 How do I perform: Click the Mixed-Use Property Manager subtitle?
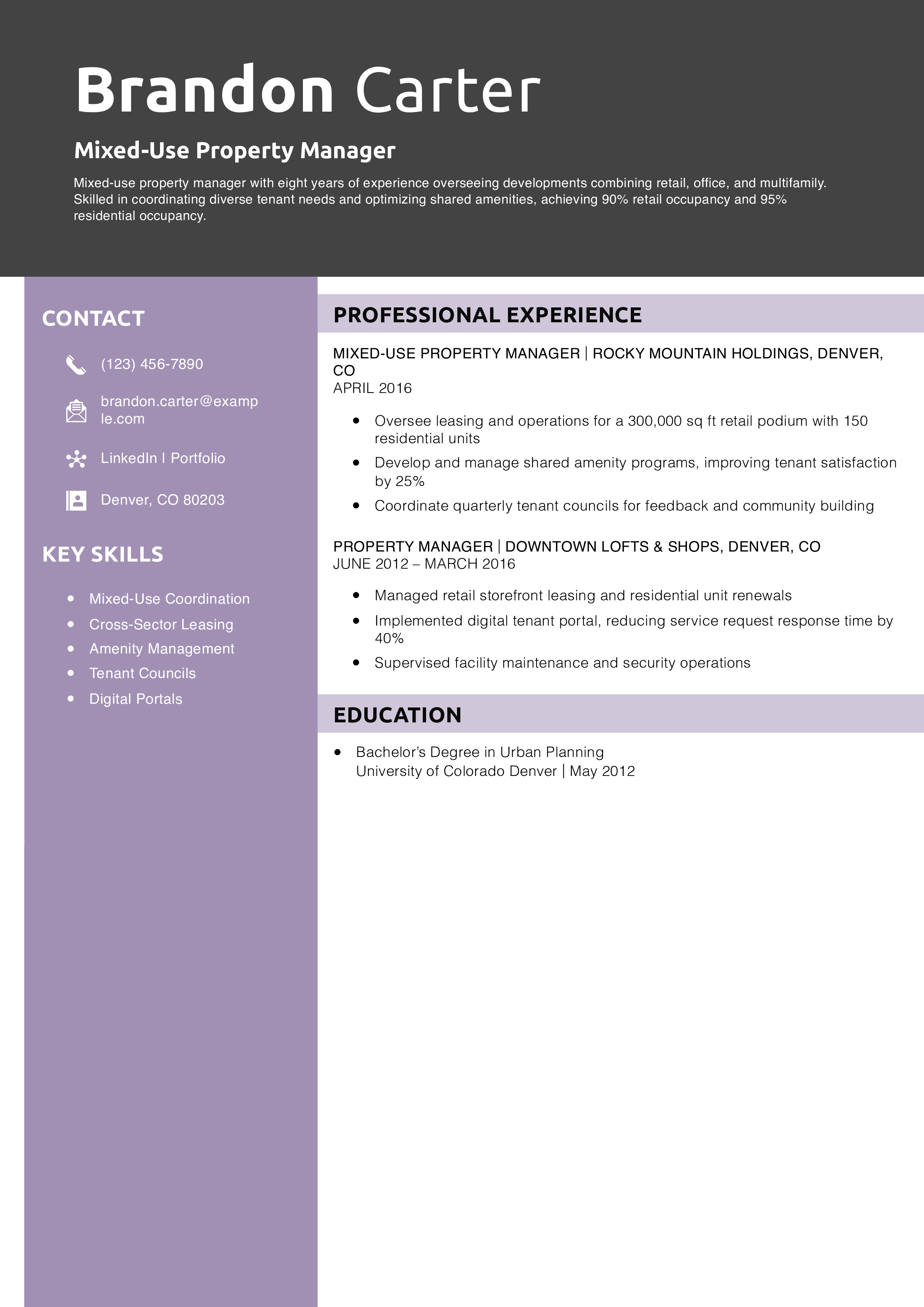(234, 150)
